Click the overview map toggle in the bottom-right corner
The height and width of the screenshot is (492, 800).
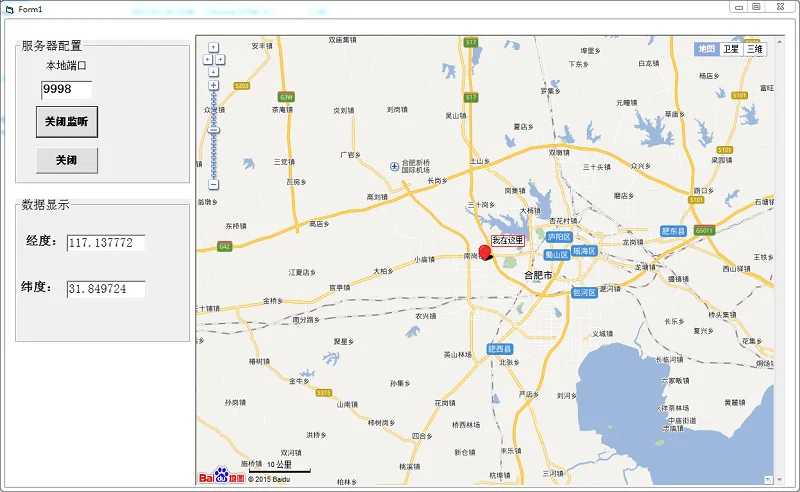(x=768, y=480)
